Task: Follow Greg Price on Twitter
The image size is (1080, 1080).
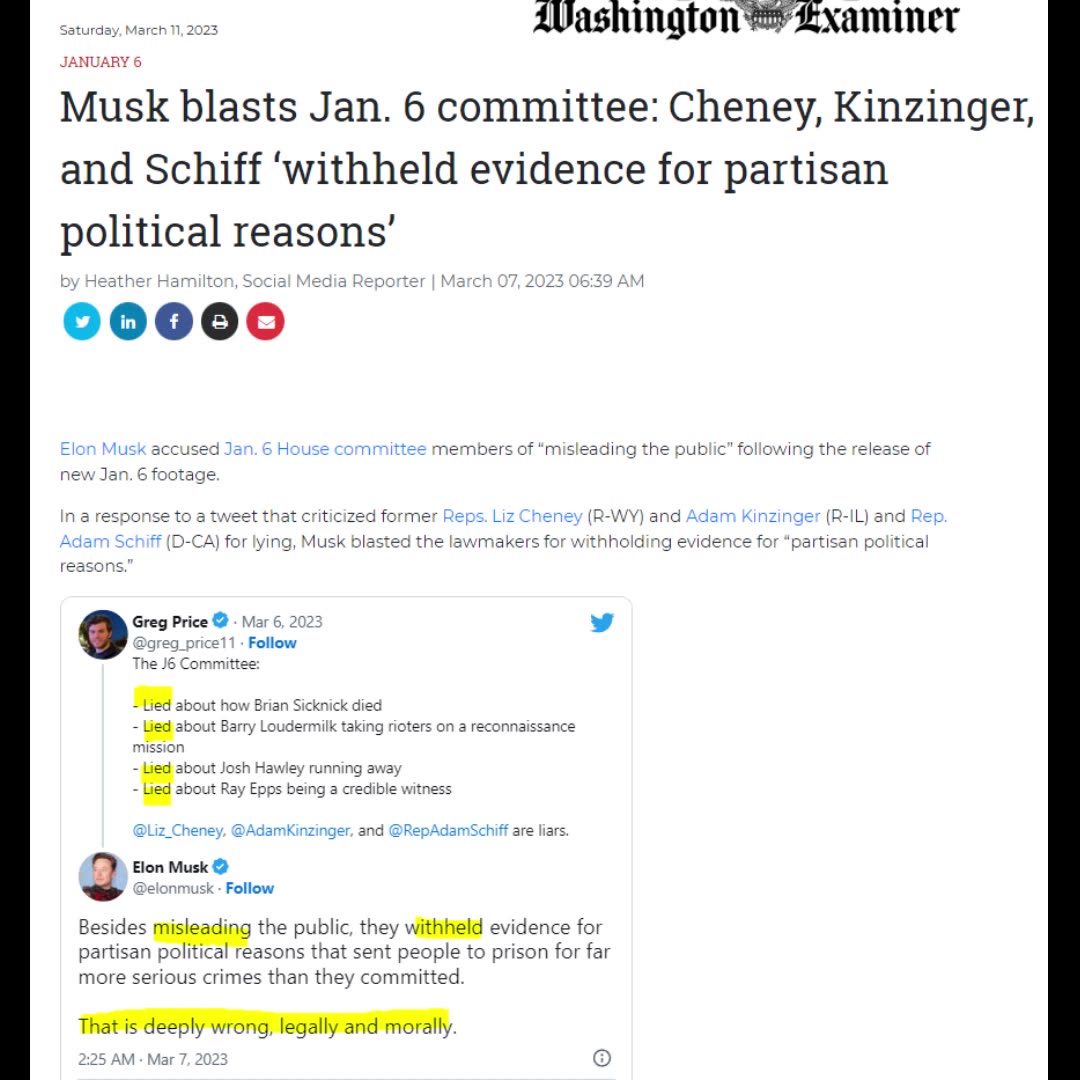Action: pyautogui.click(x=272, y=643)
